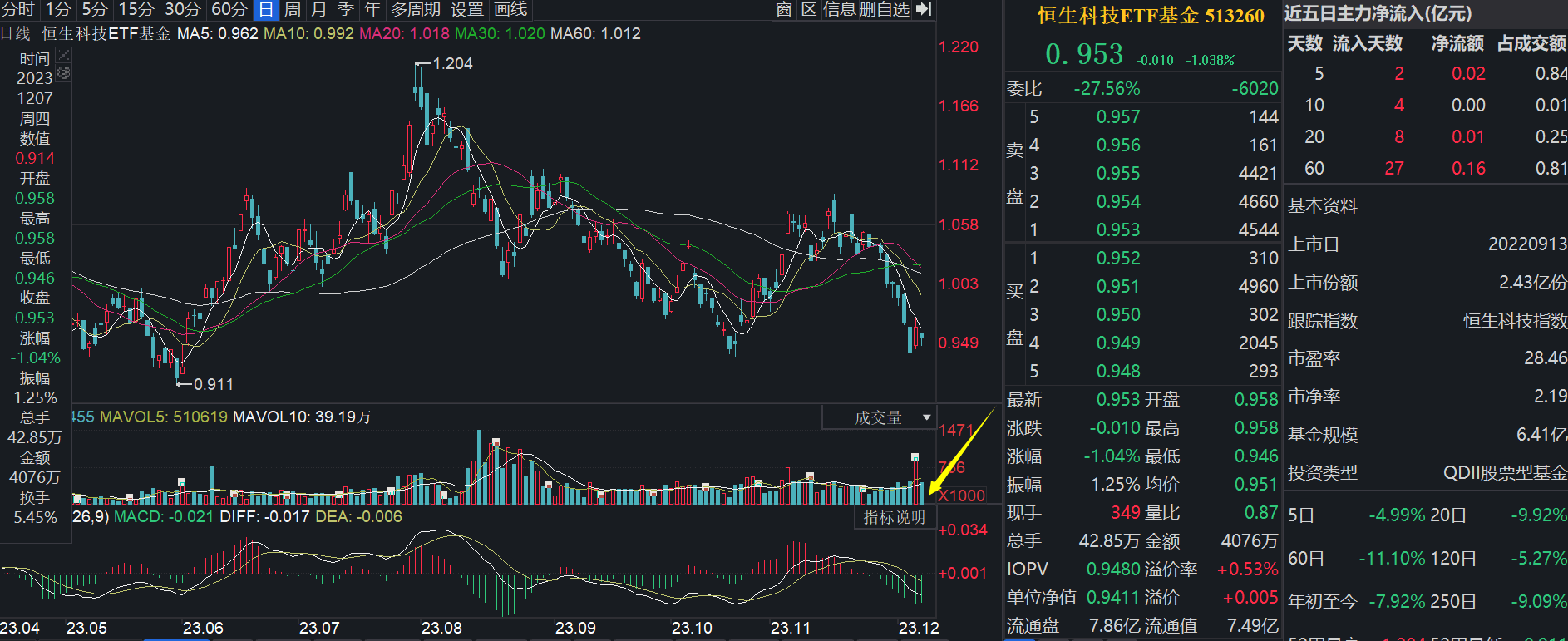This screenshot has width=1568, height=641.
Task: Click the MA20 pink moving average label
Action: click(404, 33)
